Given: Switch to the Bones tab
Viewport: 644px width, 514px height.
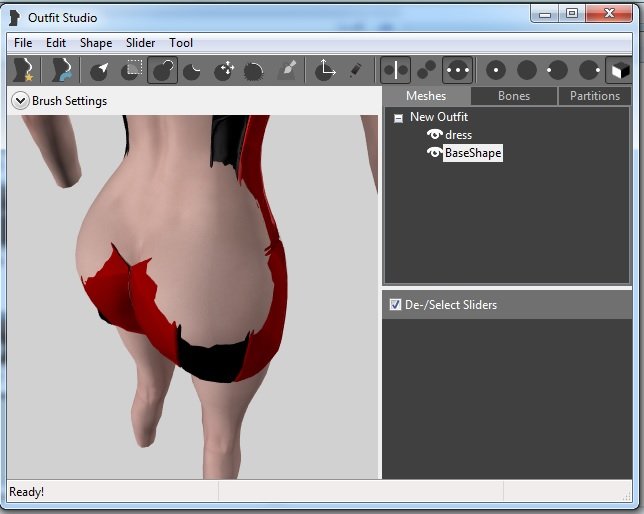Looking at the screenshot, I should tap(514, 96).
